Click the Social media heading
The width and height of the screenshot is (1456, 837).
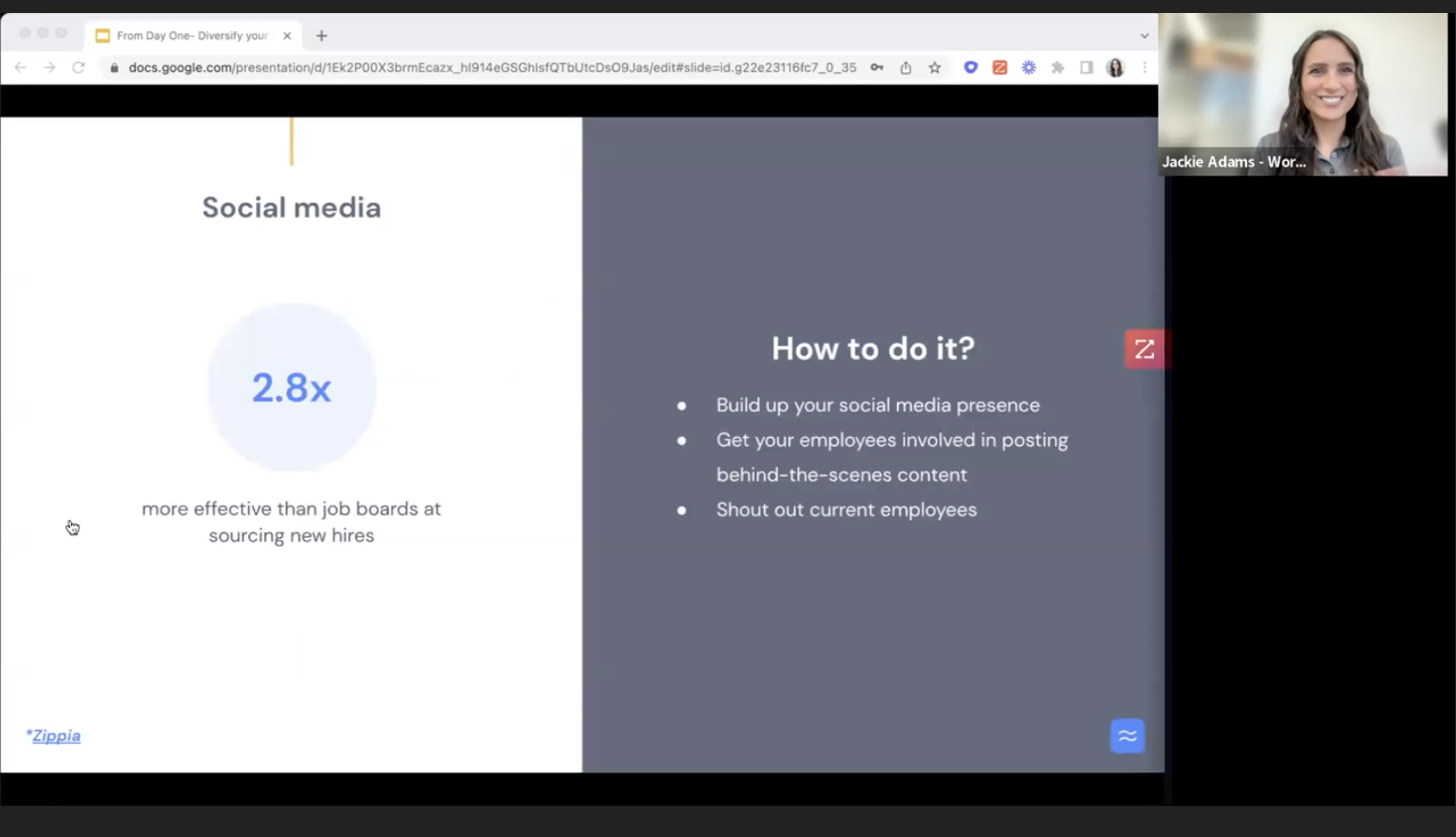[291, 208]
